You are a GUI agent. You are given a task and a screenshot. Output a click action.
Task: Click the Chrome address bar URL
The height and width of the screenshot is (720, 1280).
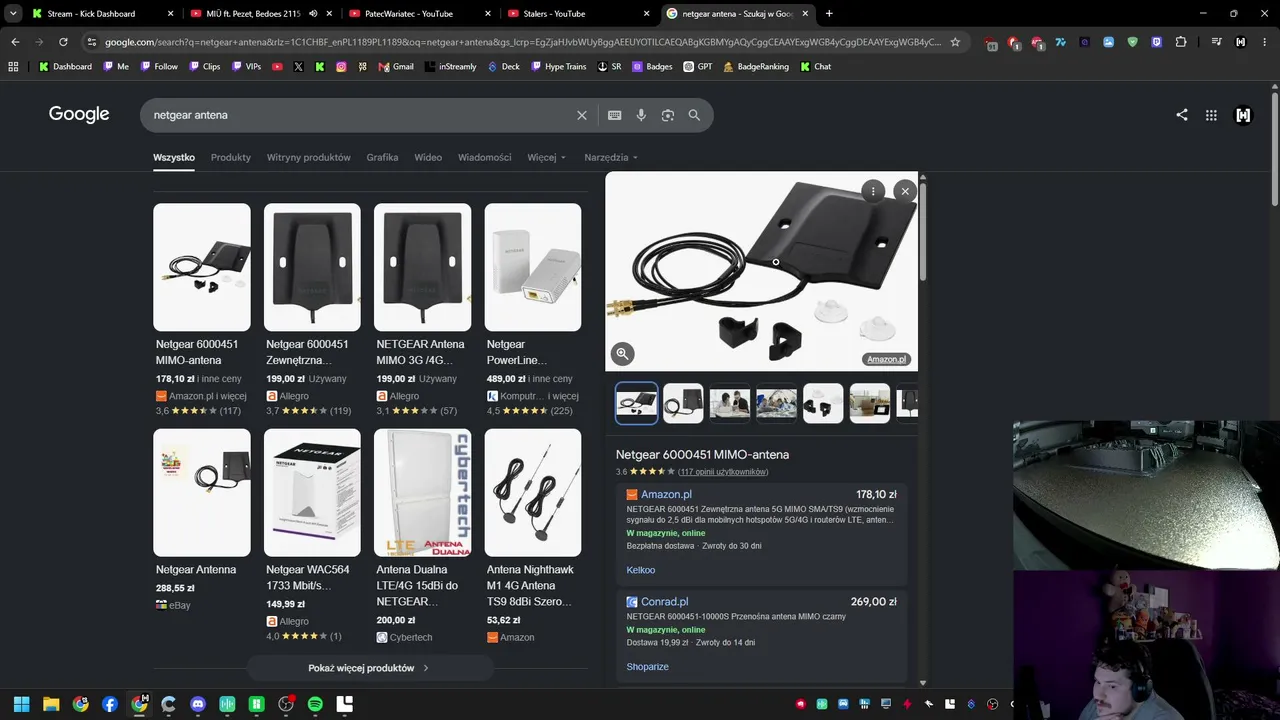click(x=523, y=42)
